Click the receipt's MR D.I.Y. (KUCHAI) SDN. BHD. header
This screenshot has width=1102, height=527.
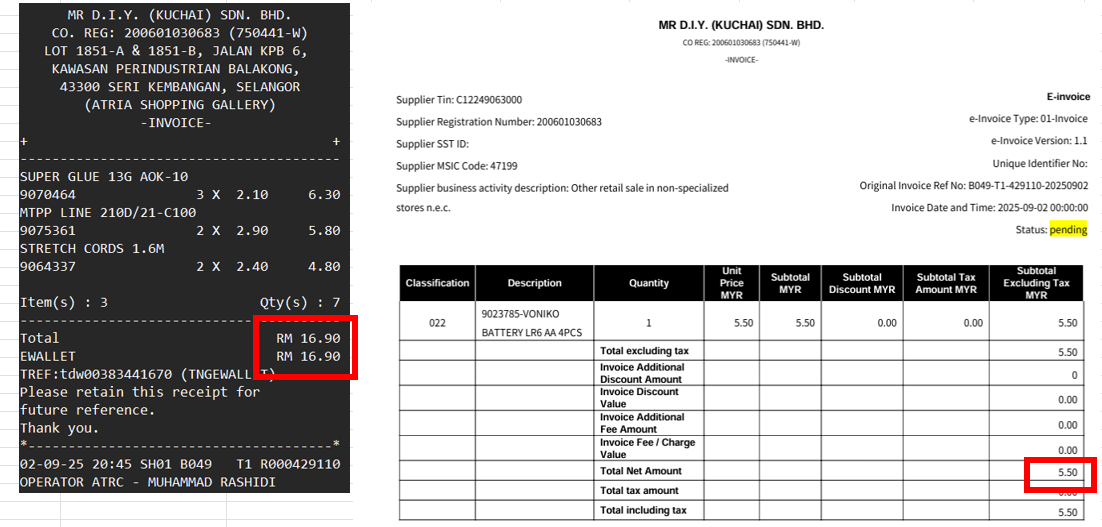[179, 15]
